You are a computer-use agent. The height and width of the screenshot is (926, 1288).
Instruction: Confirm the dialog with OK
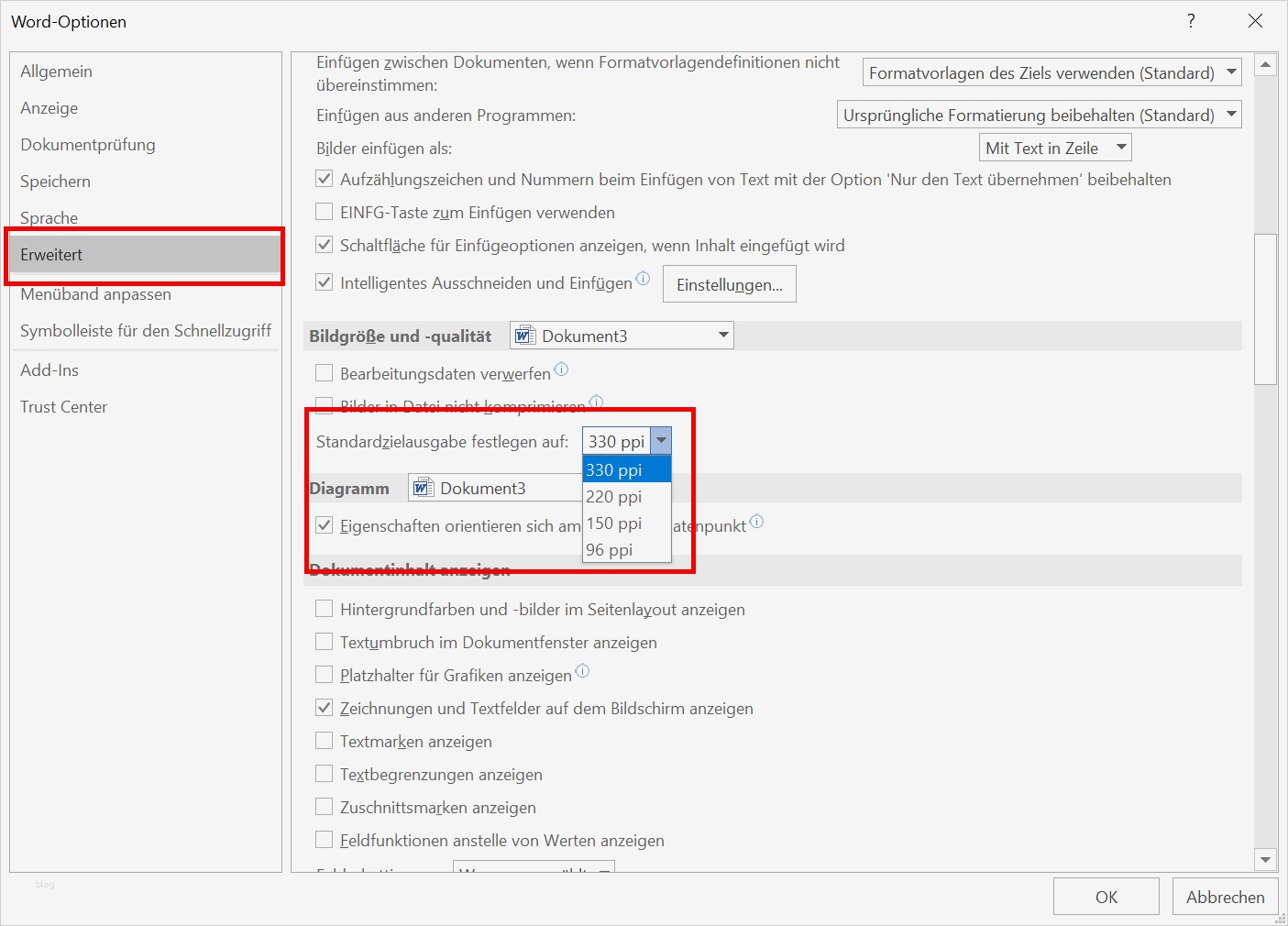pos(1106,897)
